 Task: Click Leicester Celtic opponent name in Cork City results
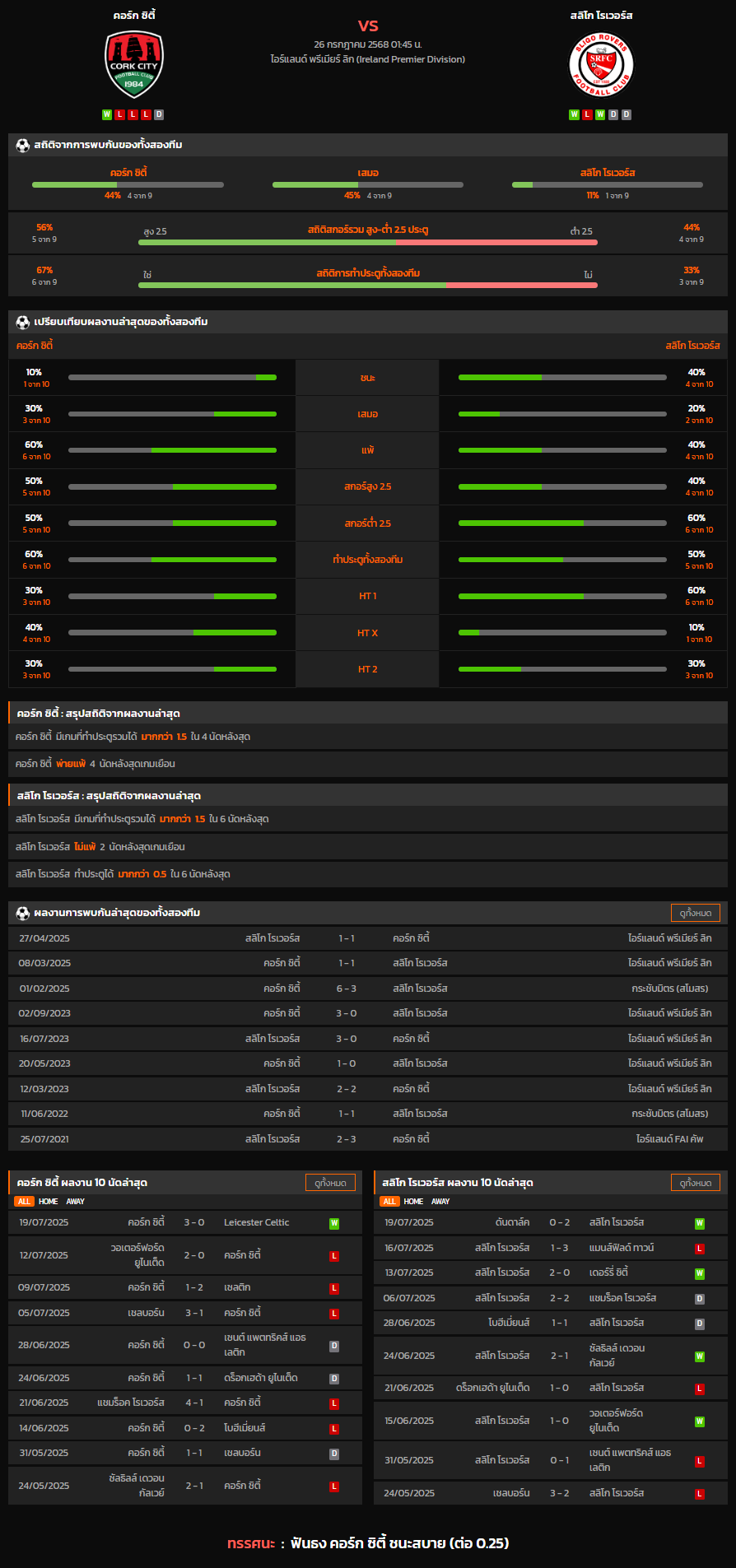(x=257, y=1223)
